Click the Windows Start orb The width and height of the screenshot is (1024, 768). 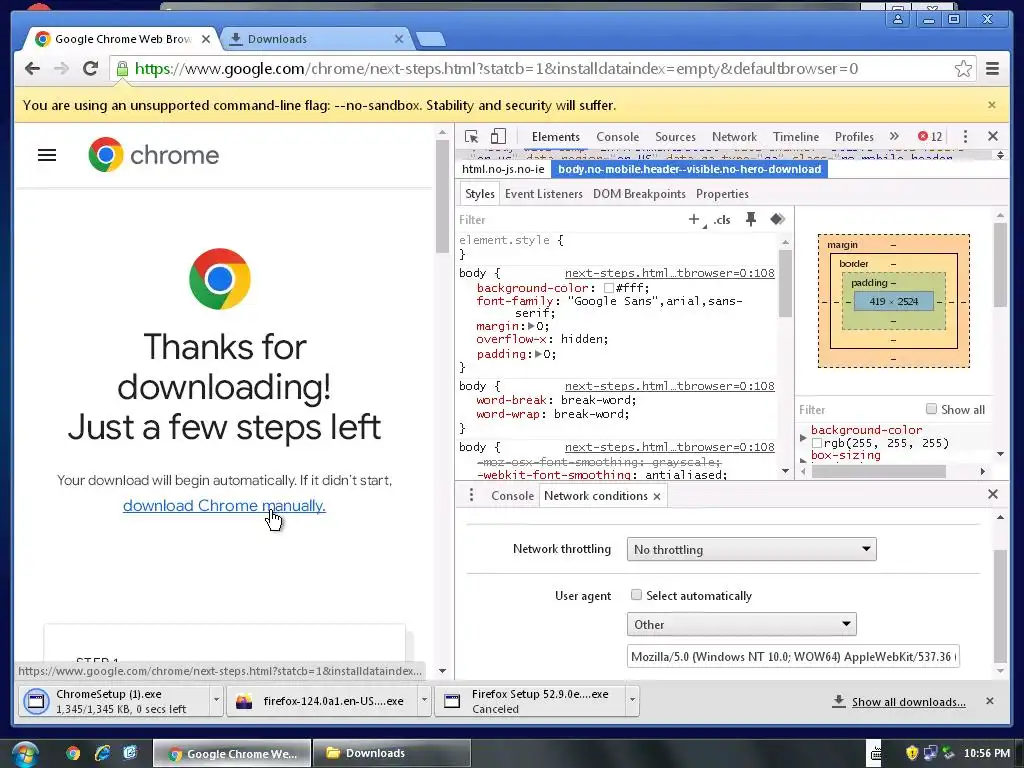tap(25, 754)
